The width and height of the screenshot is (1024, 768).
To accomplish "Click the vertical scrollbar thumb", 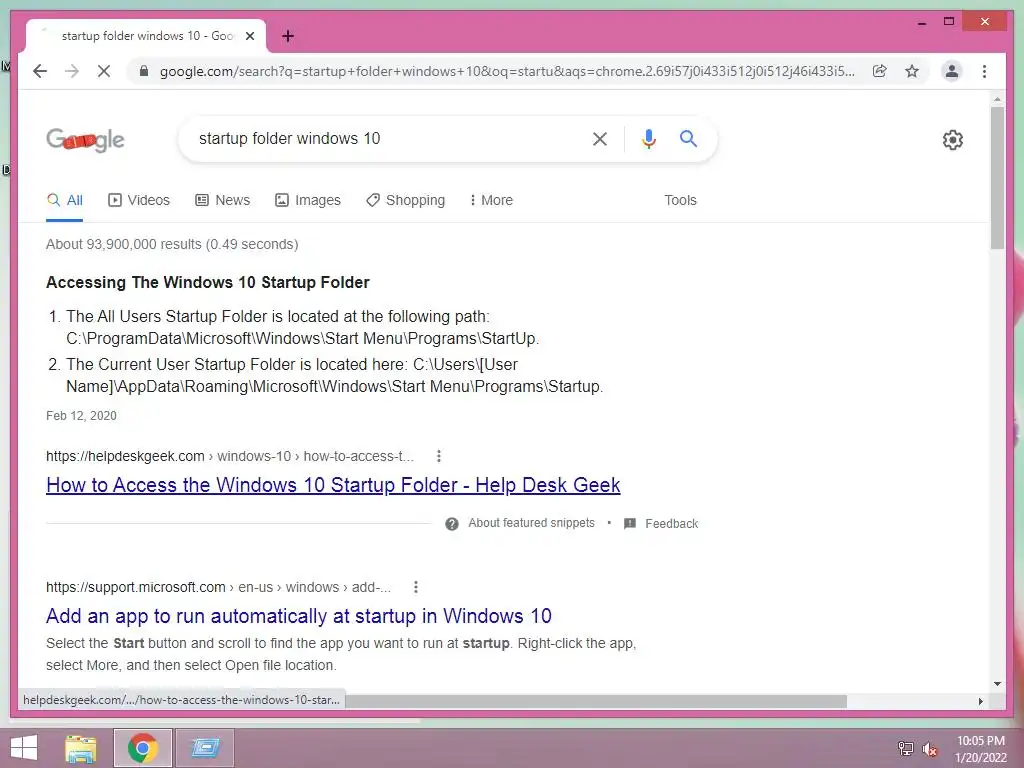I will [x=997, y=178].
